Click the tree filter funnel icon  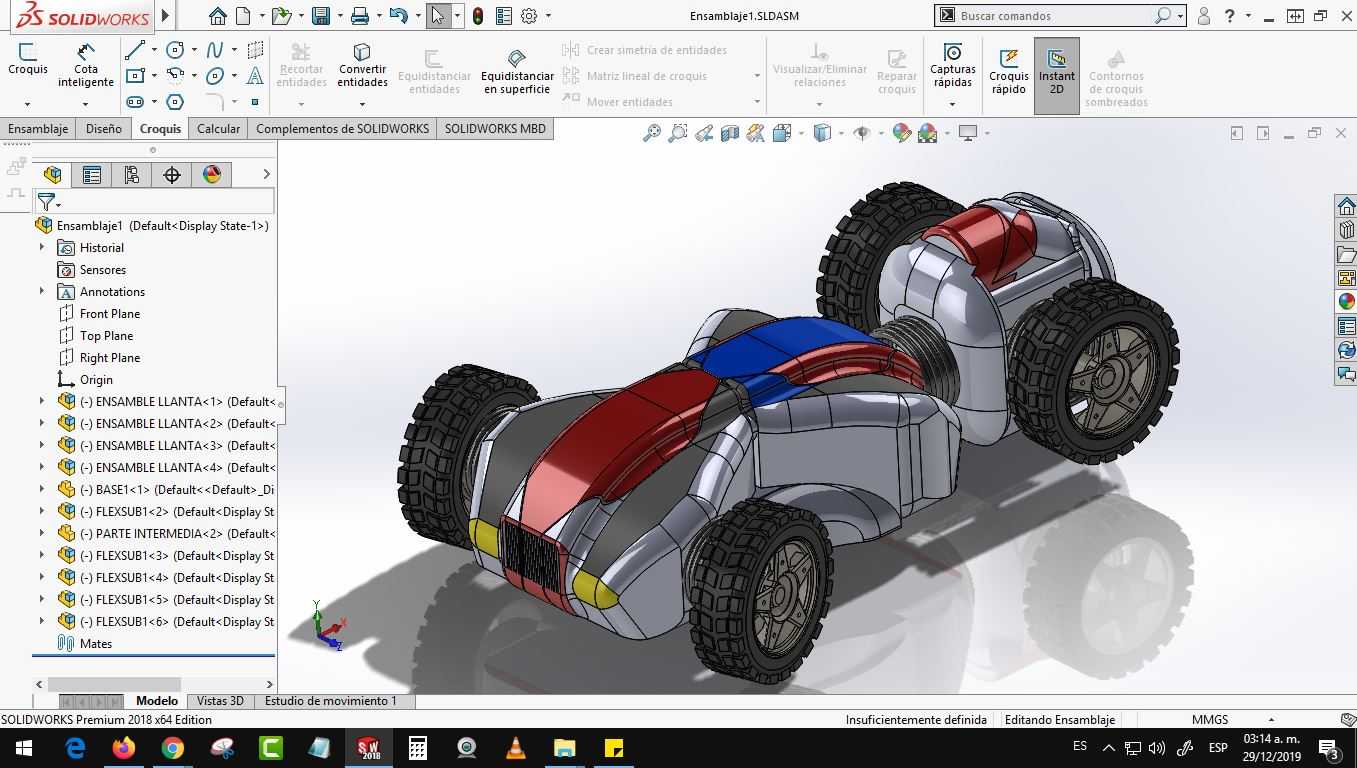(x=46, y=203)
